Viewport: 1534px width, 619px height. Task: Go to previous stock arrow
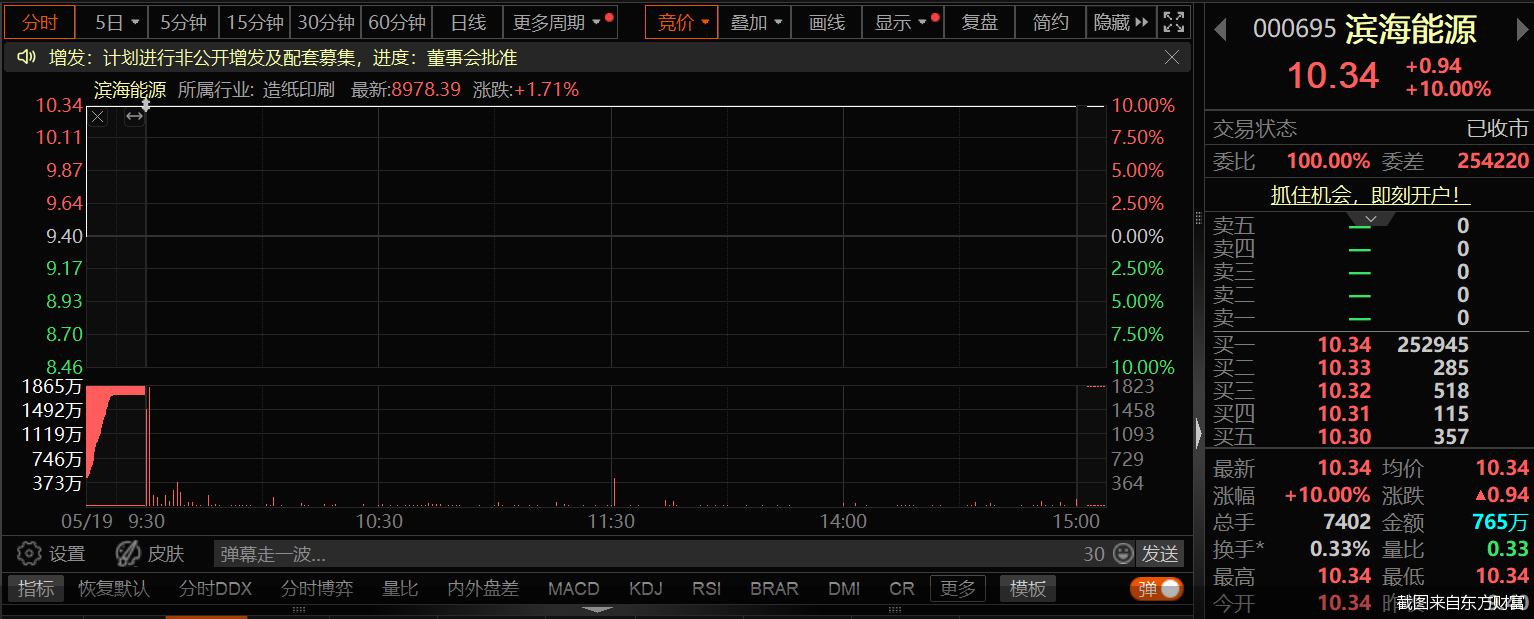pos(1220,30)
